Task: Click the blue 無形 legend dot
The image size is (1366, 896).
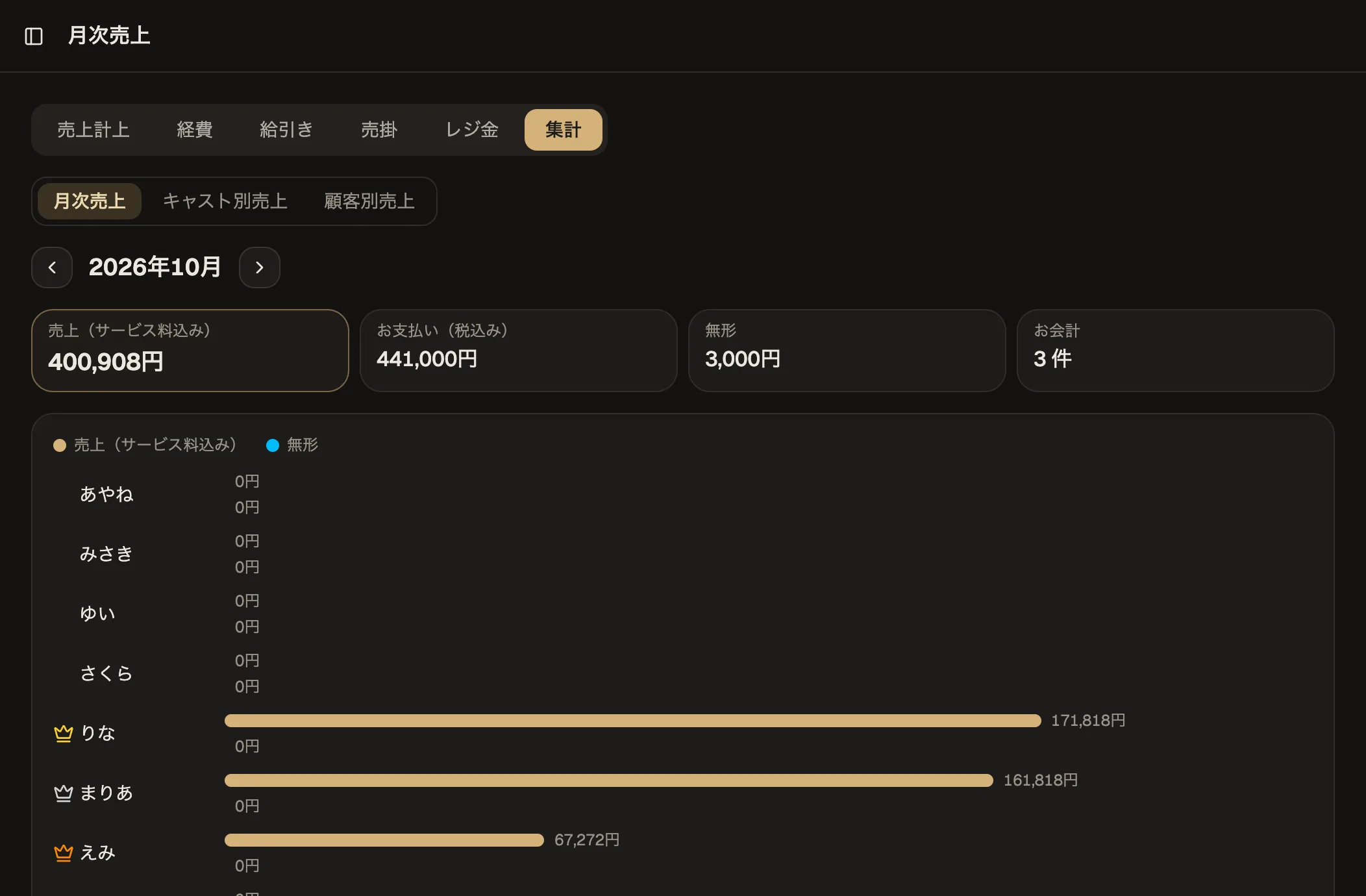Action: click(x=273, y=445)
